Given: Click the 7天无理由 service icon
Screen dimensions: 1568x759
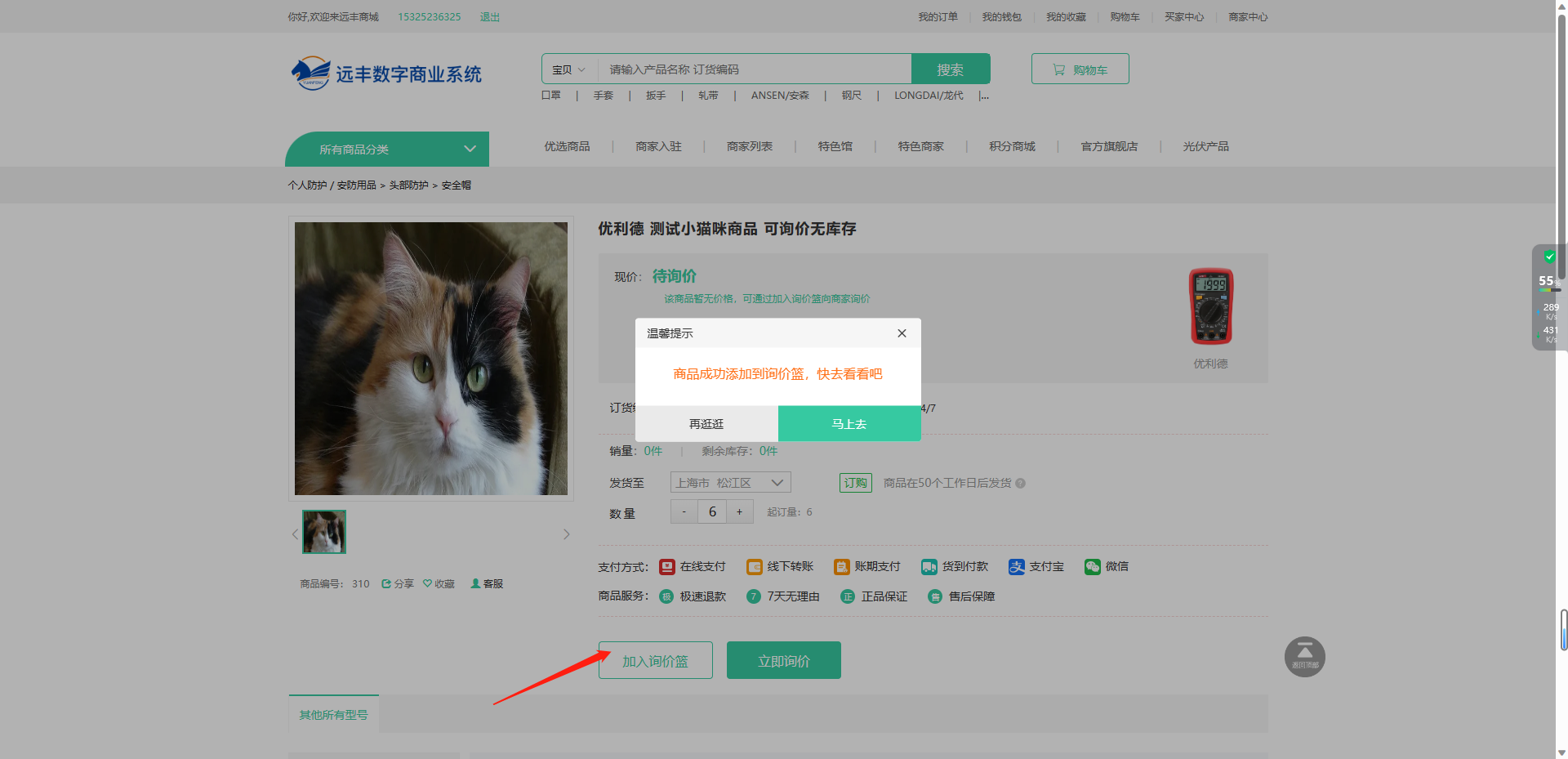Looking at the screenshot, I should point(754,597).
